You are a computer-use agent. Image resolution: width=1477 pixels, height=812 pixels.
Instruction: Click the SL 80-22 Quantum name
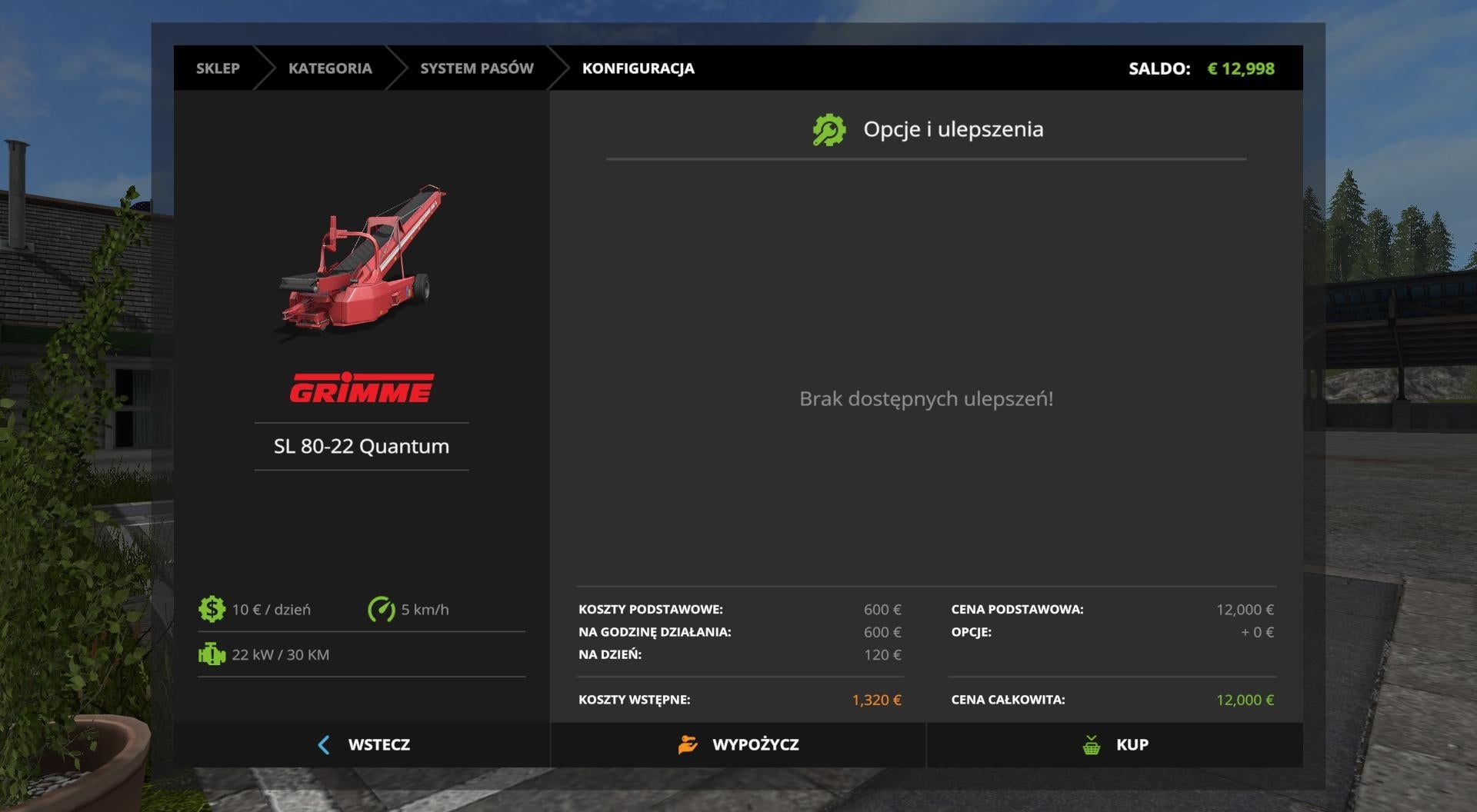point(362,446)
